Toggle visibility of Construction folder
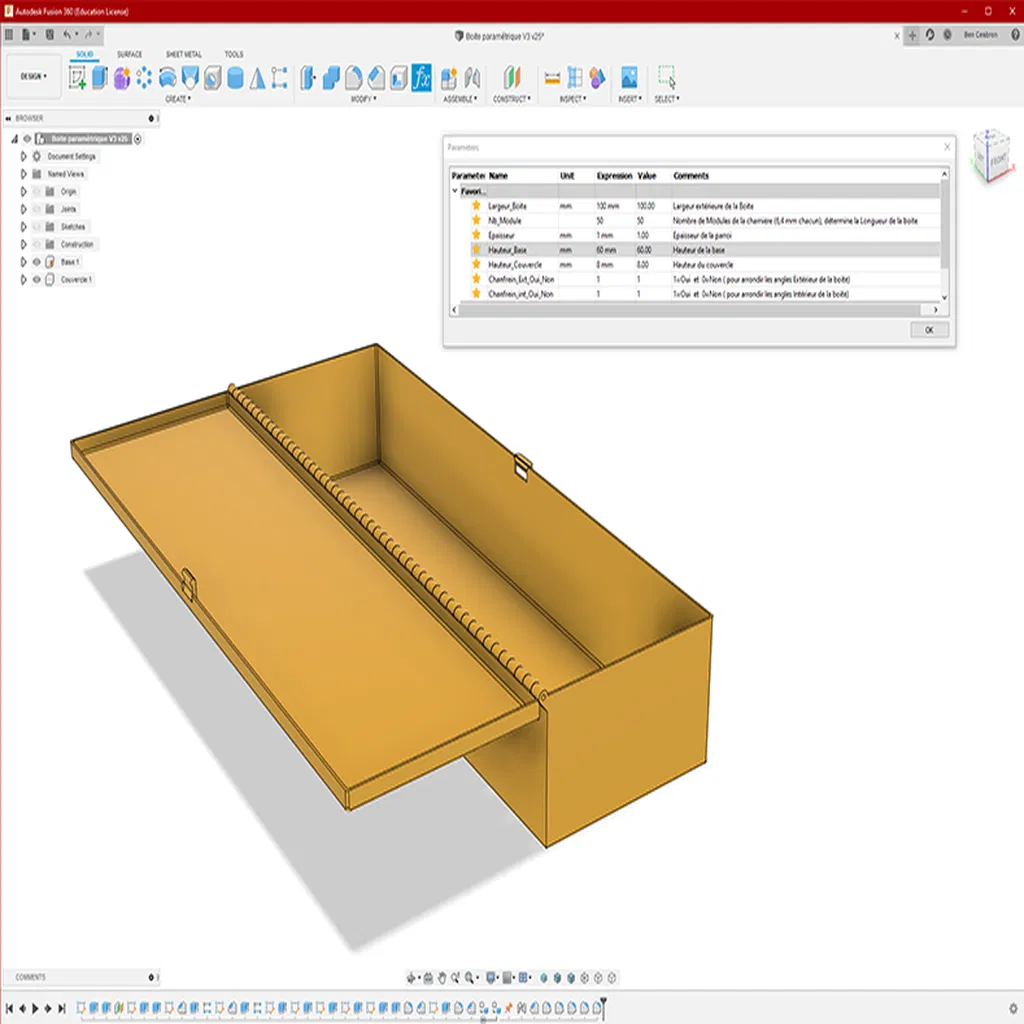The width and height of the screenshot is (1024, 1024). (37, 244)
